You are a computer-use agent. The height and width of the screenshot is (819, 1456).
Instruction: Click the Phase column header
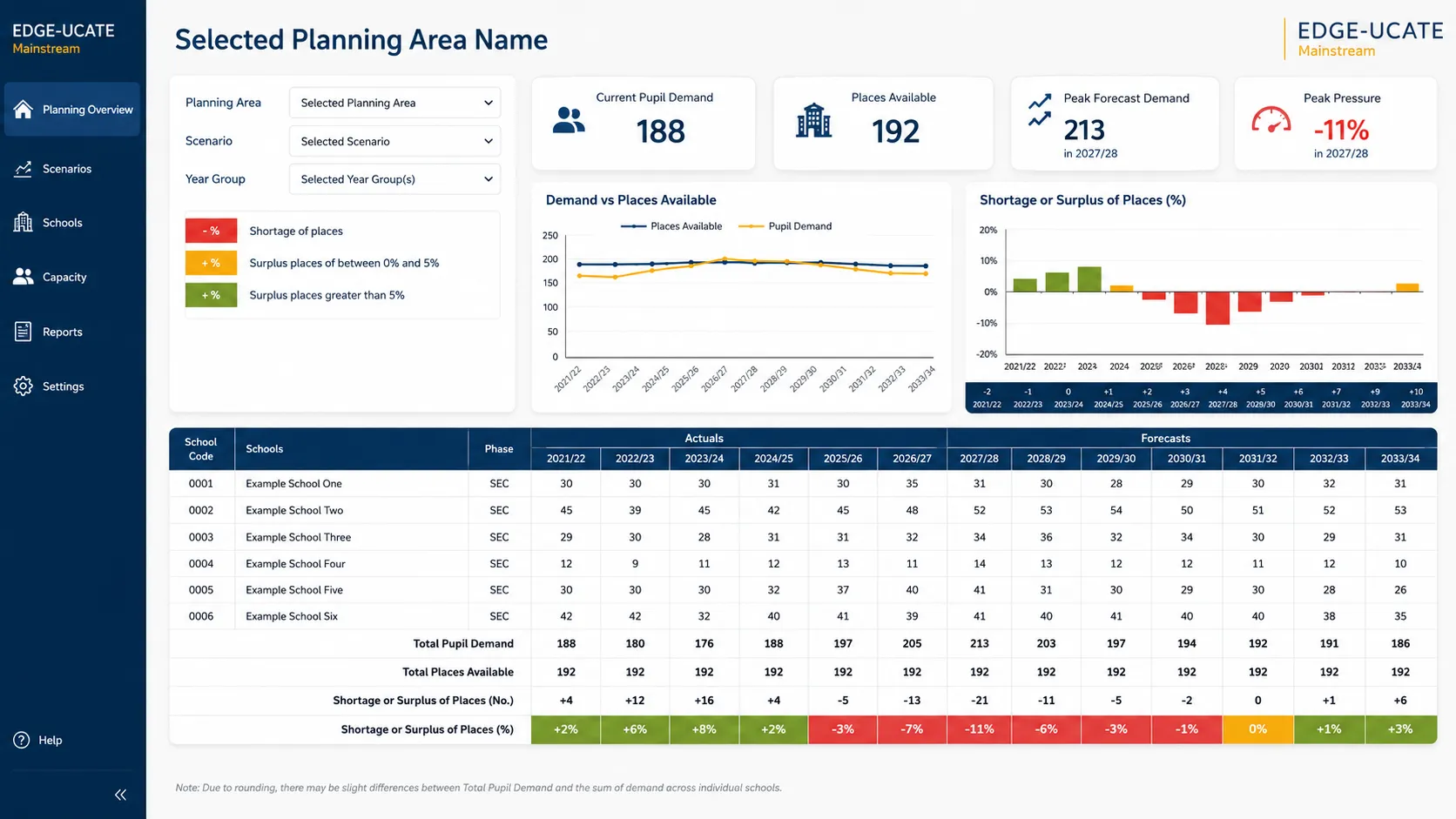tap(499, 449)
